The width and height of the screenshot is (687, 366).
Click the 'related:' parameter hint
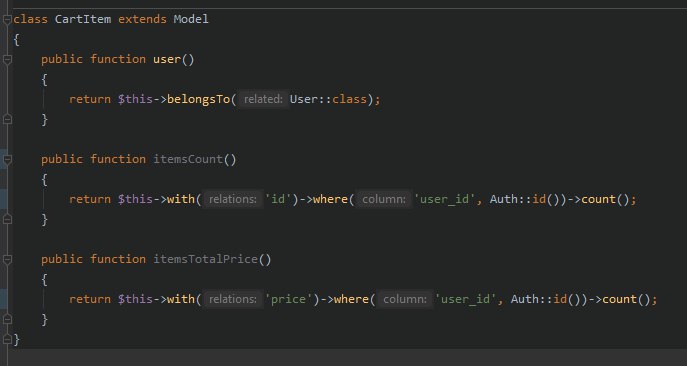click(263, 99)
